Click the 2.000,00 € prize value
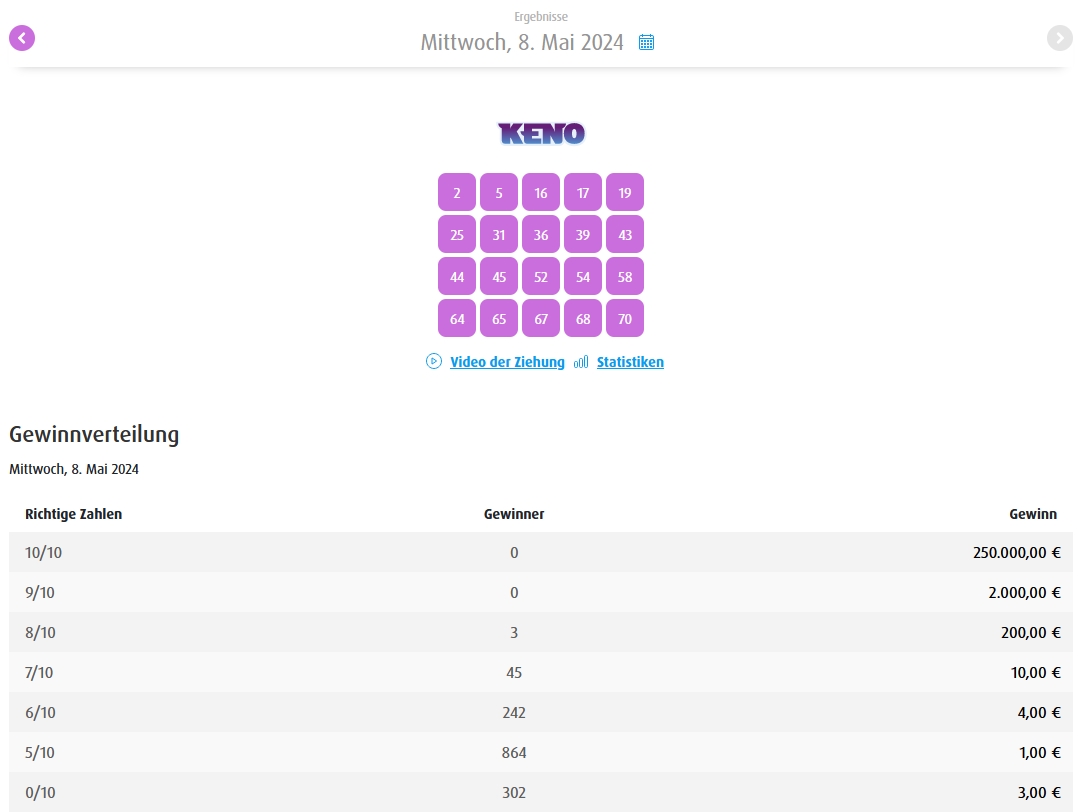Image resolution: width=1078 pixels, height=812 pixels. (x=1024, y=593)
